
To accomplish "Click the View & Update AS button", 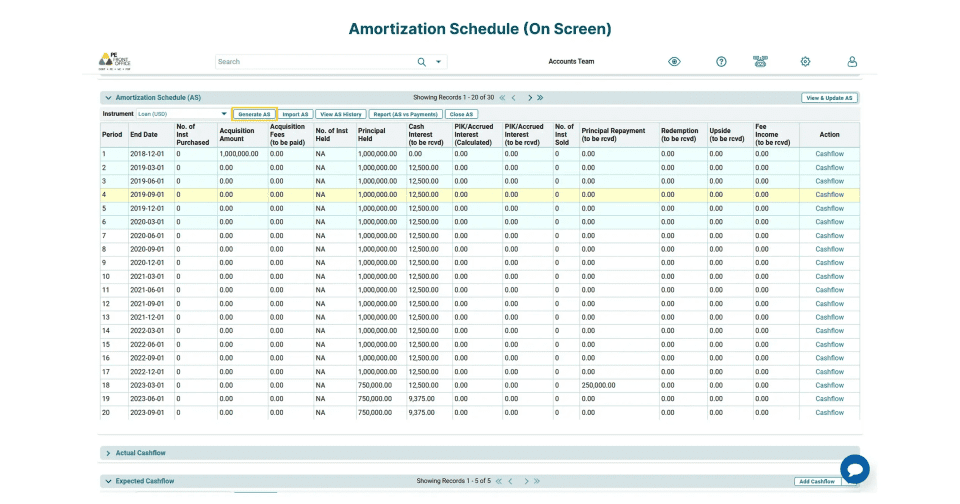I will [829, 98].
